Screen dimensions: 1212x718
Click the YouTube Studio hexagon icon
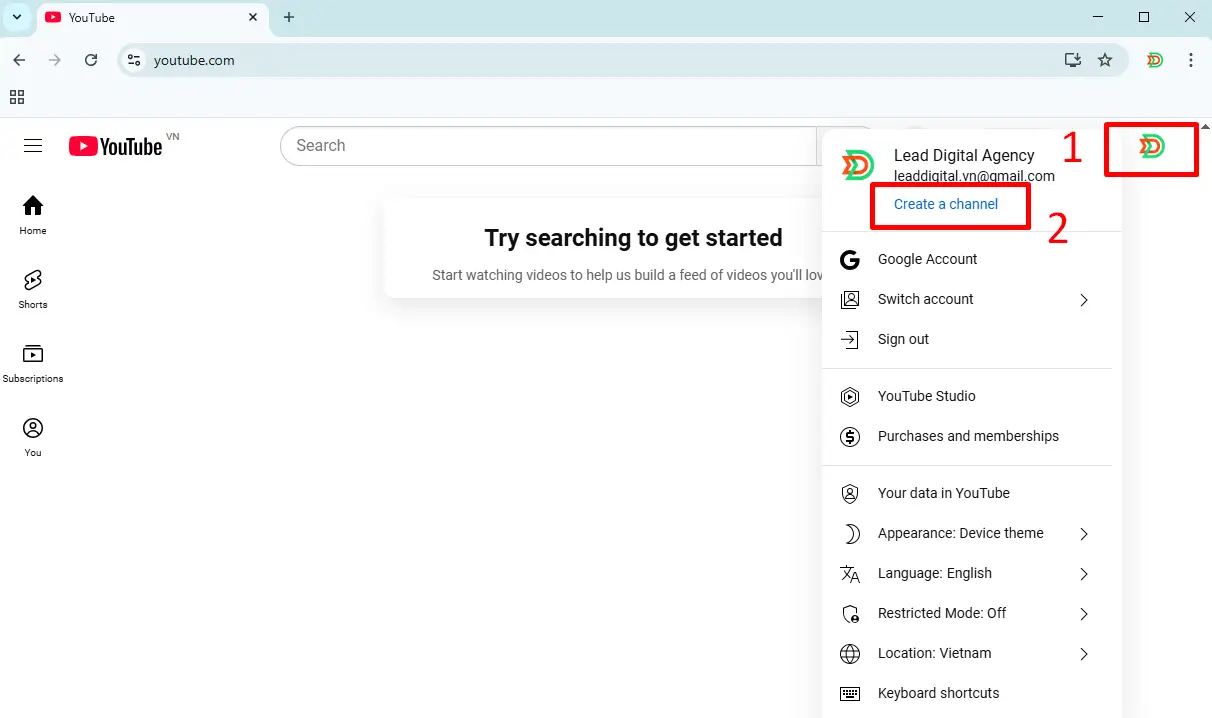click(x=850, y=396)
